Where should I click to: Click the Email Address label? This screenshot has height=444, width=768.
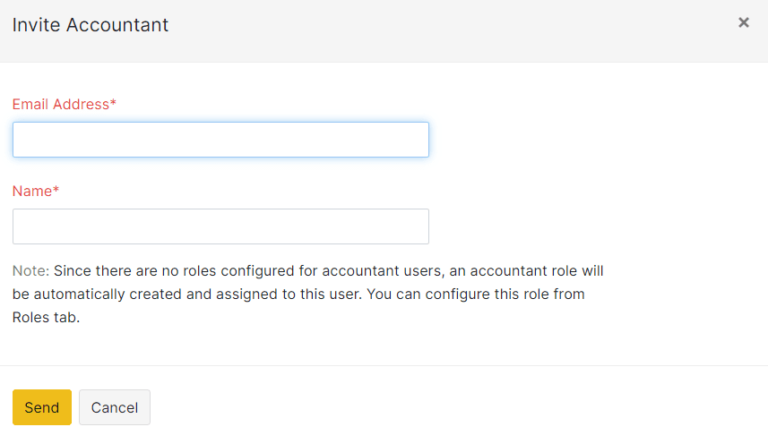coord(60,104)
